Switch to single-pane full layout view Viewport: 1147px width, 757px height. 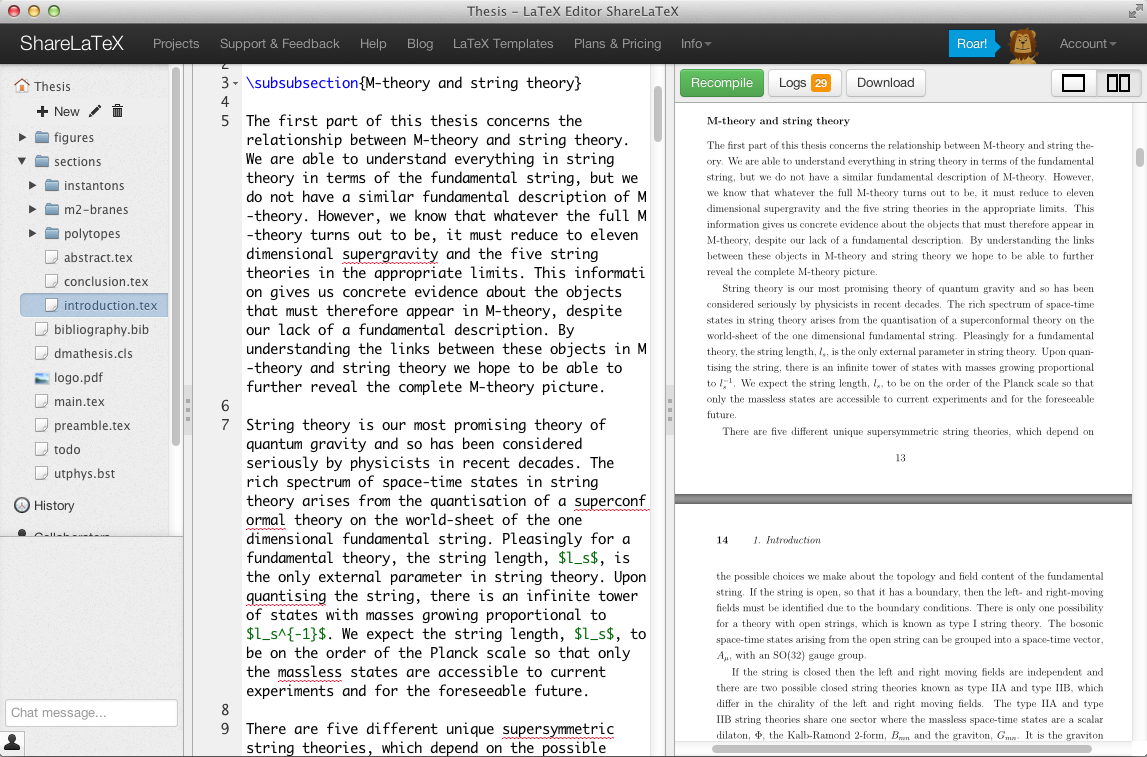click(1073, 83)
